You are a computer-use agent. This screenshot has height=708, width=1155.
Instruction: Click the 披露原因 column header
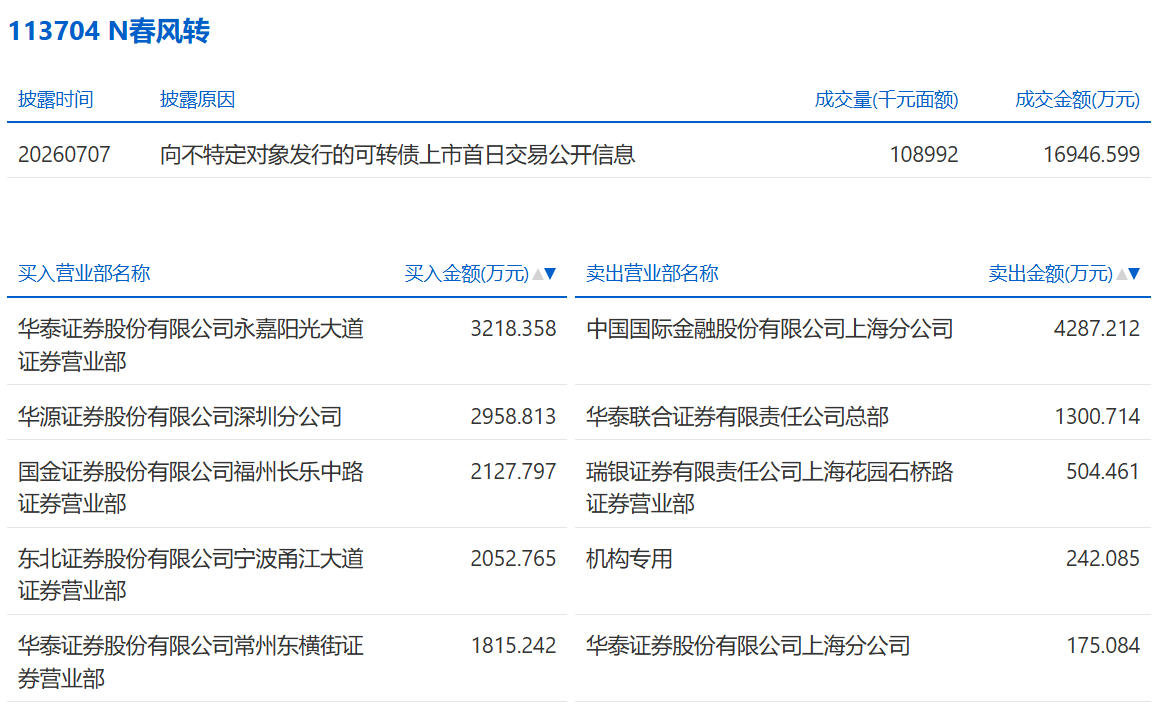[197, 99]
